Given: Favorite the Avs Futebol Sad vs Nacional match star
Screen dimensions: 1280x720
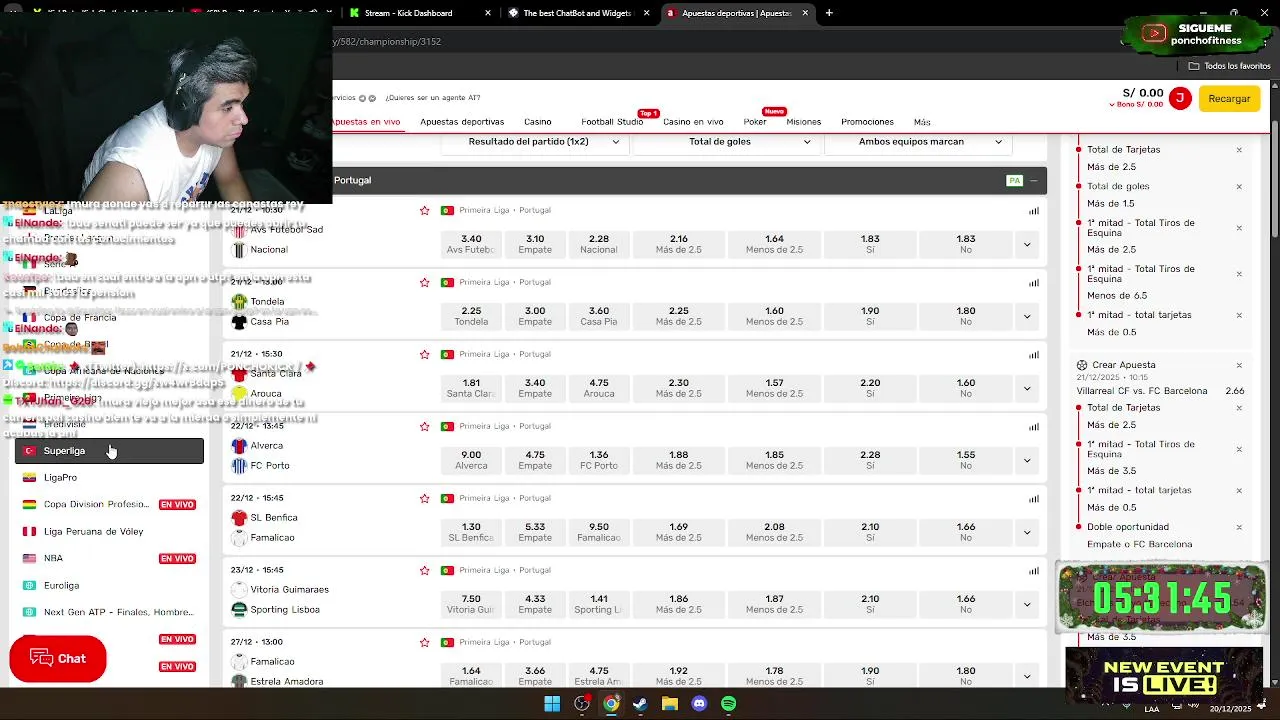Looking at the screenshot, I should pyautogui.click(x=425, y=210).
